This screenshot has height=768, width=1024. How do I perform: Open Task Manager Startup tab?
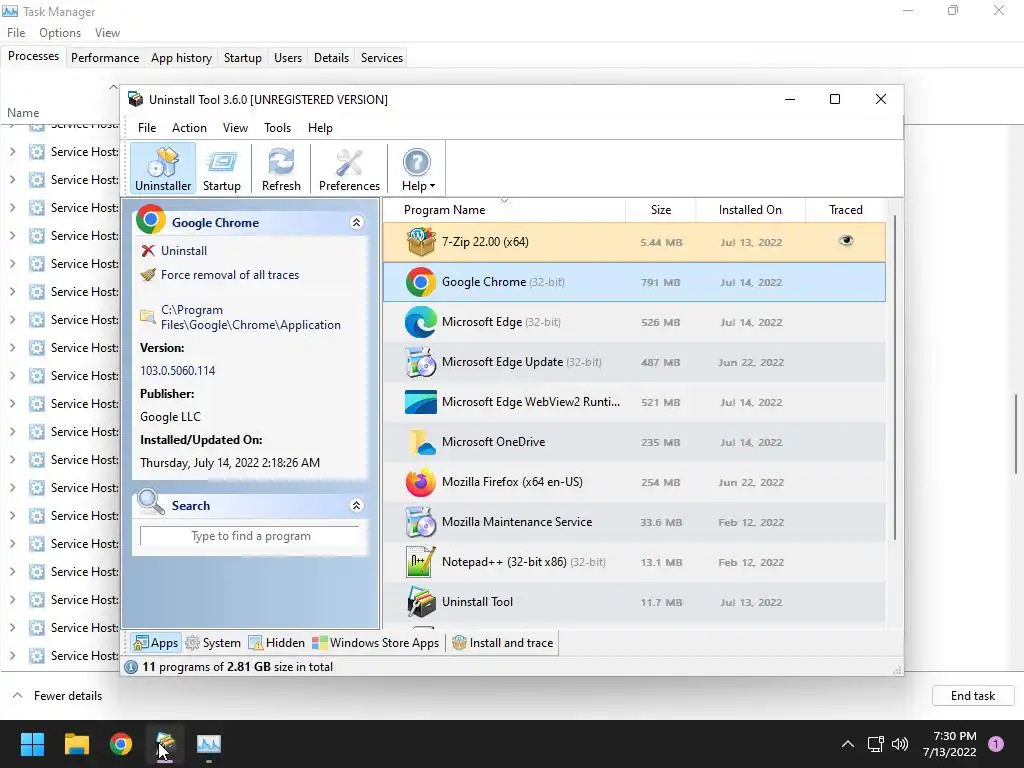coord(242,57)
